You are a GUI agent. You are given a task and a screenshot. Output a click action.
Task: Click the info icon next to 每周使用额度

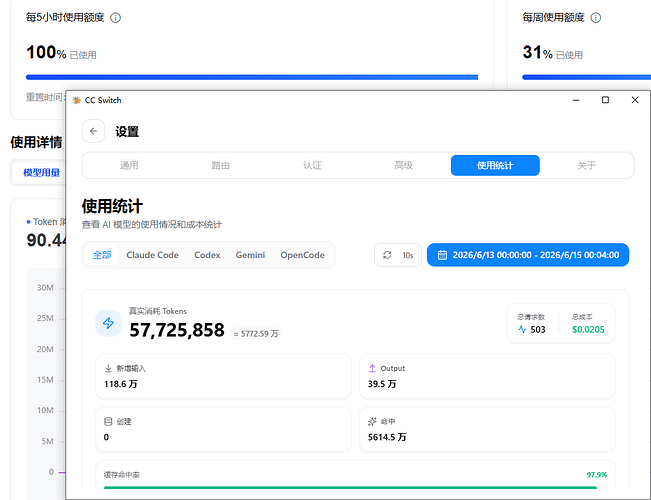tap(596, 18)
